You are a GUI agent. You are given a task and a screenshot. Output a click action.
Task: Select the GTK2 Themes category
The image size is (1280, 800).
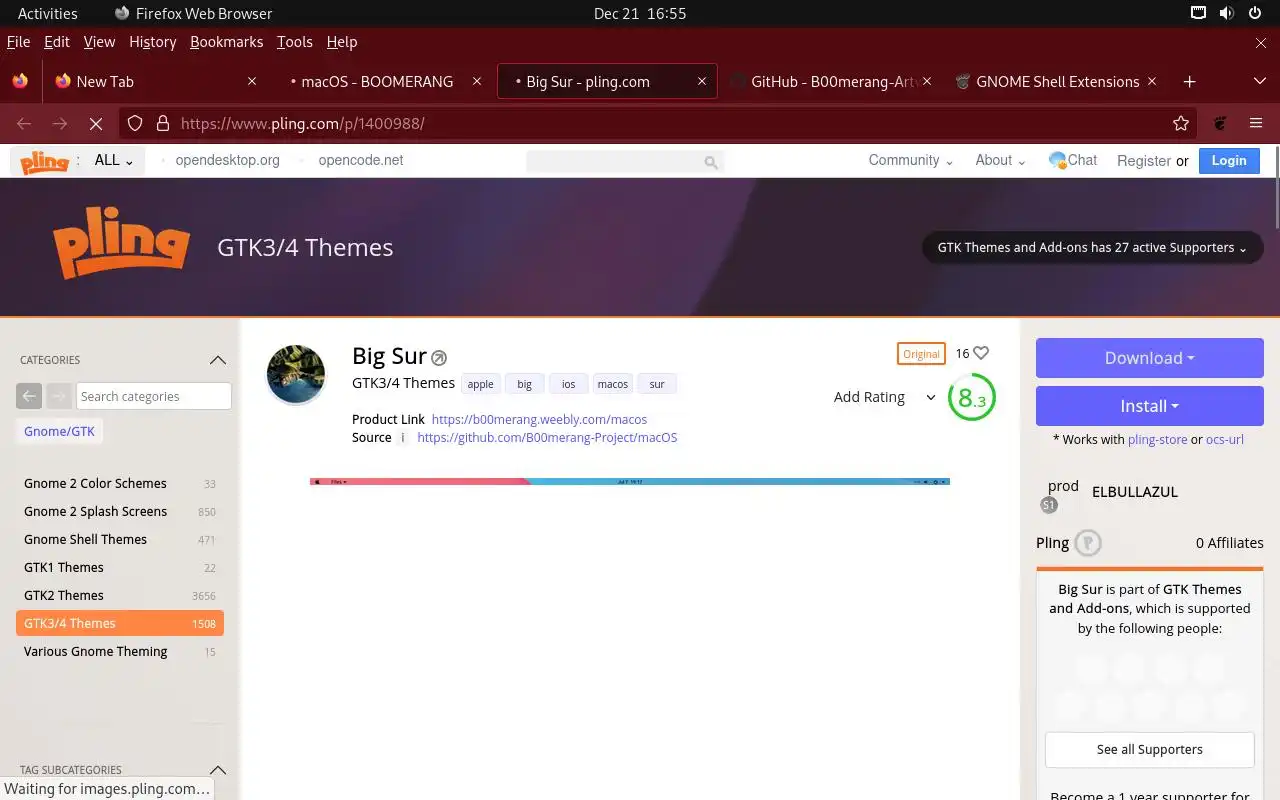point(120,595)
